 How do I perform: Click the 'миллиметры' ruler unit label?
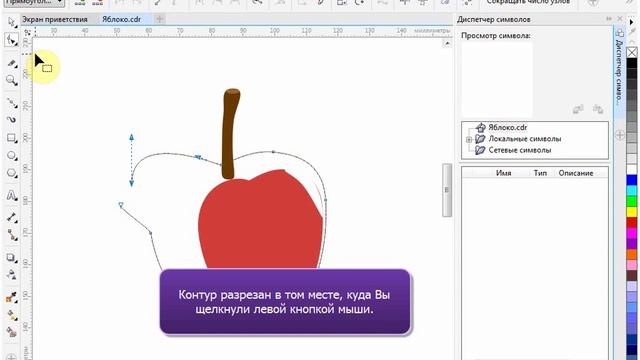[x=432, y=31]
